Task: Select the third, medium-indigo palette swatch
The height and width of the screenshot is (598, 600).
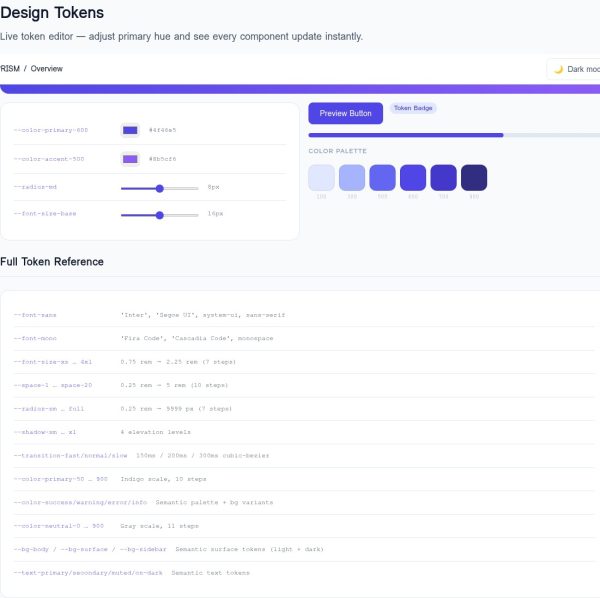Action: coord(383,178)
